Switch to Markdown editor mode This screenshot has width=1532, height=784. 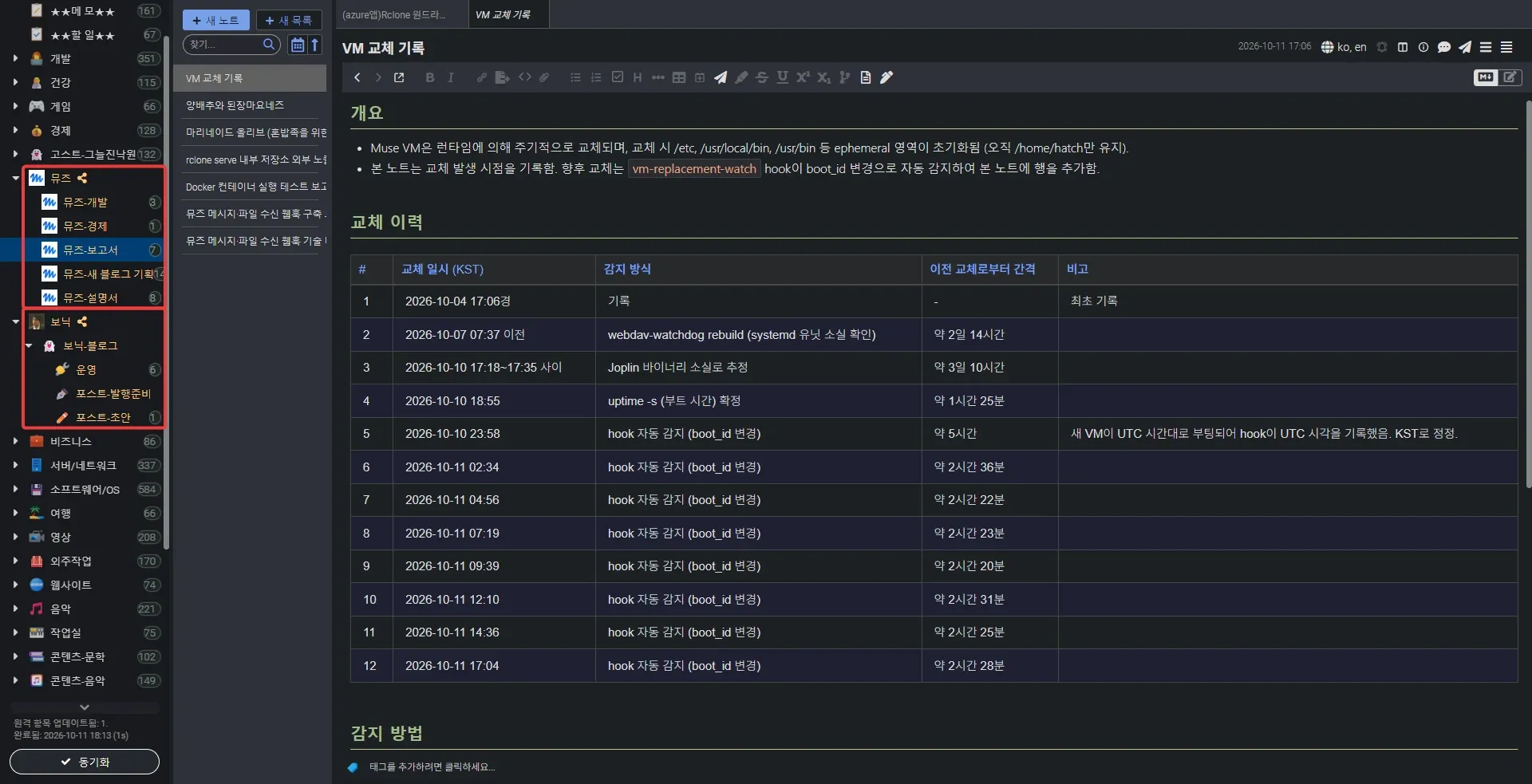click(1486, 77)
